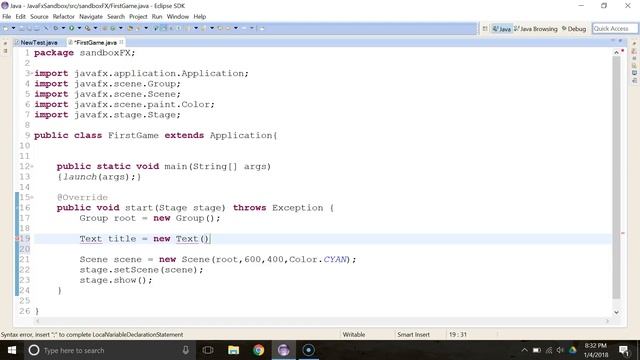This screenshot has width=640, height=360.
Task: Open the Run menu
Action: (x=157, y=17)
